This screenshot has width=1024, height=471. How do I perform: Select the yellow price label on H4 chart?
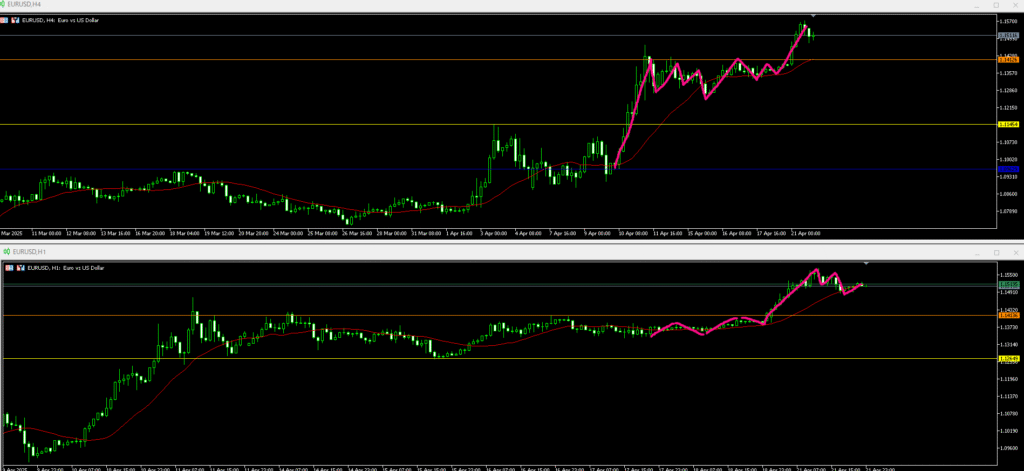tap(1007, 124)
